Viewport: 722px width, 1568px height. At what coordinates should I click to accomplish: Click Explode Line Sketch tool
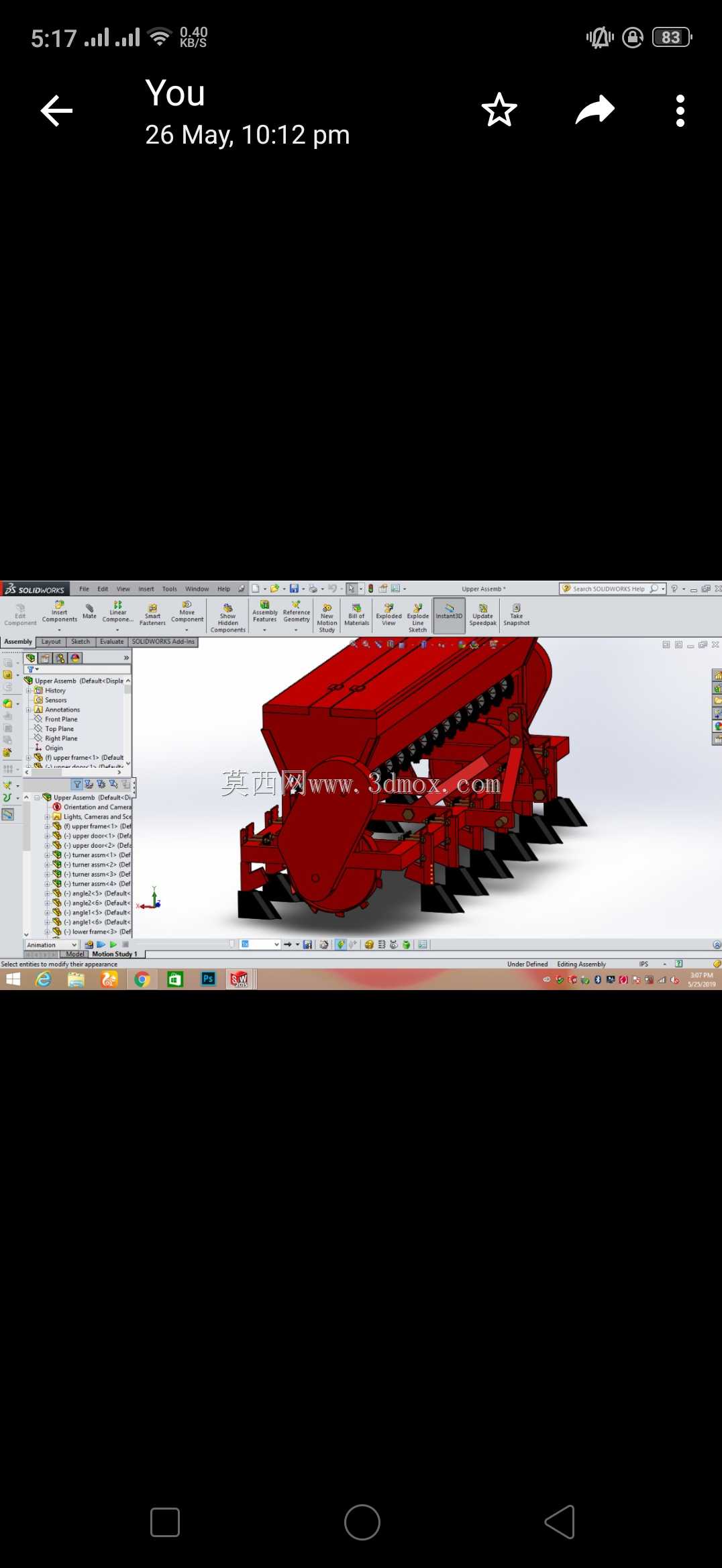coord(417,618)
